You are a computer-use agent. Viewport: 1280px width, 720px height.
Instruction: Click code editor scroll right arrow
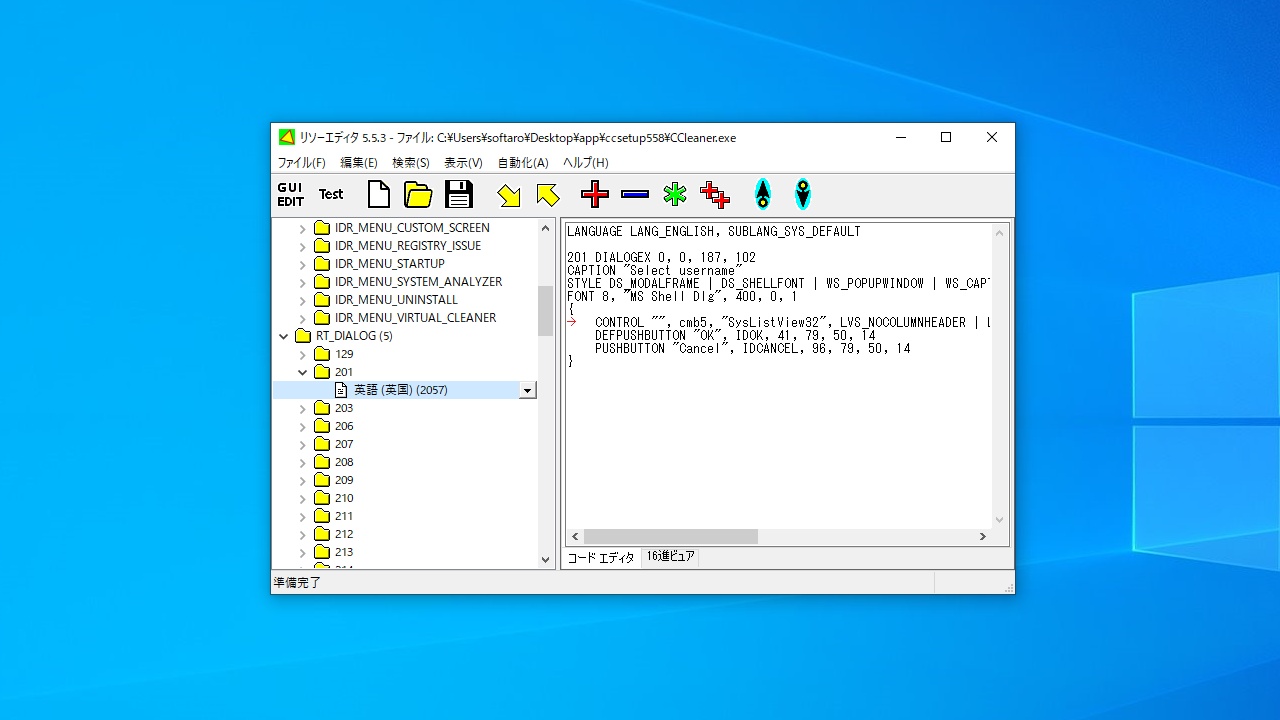[x=983, y=537]
